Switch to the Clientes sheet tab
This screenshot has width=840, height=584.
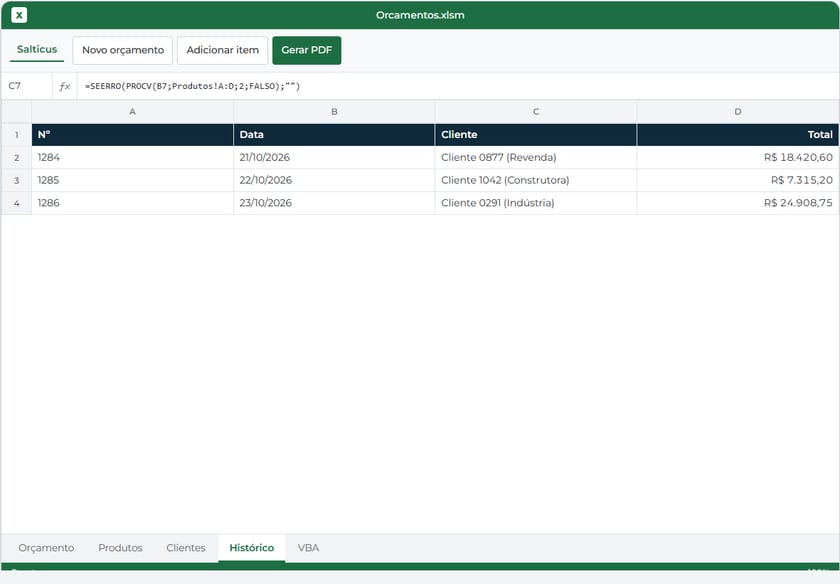[186, 548]
